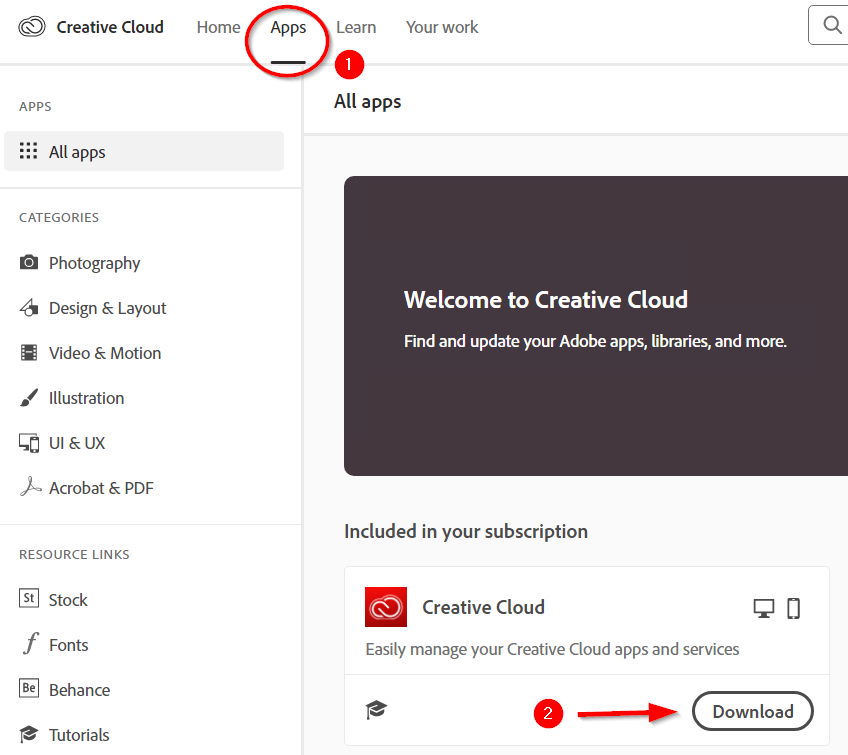
Task: Click the Acrobat & PDF icon
Action: point(30,487)
